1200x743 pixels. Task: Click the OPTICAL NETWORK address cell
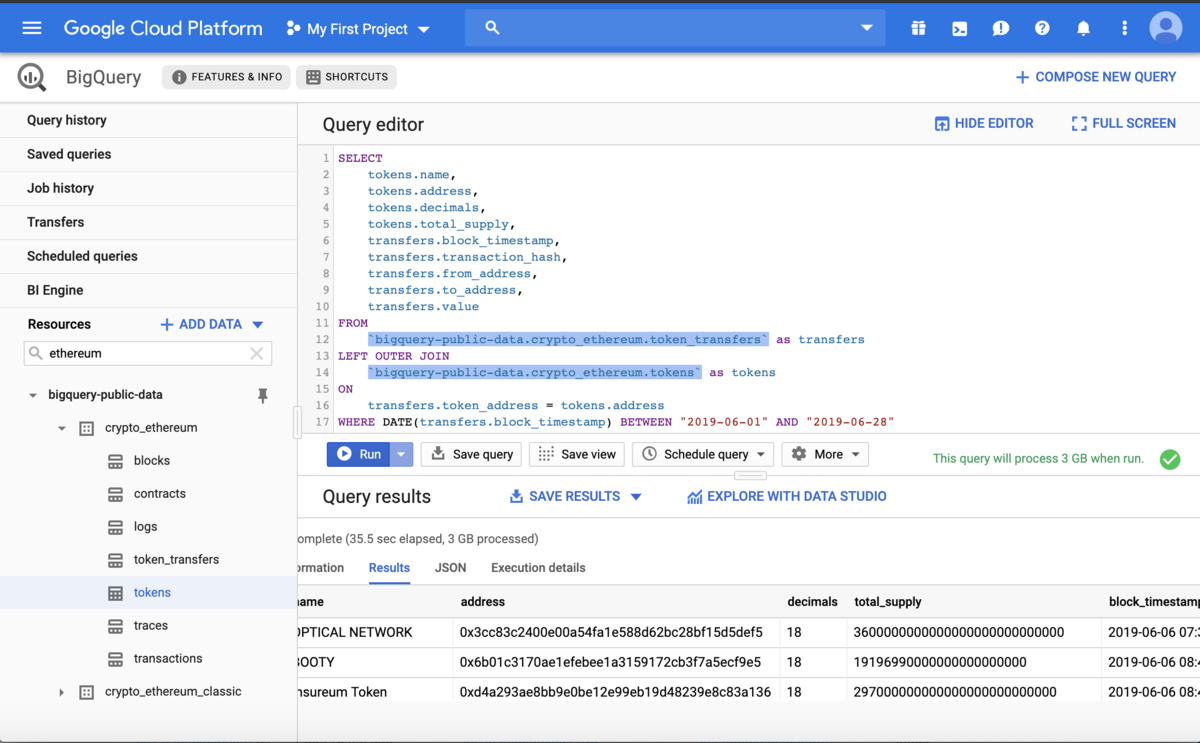point(611,632)
